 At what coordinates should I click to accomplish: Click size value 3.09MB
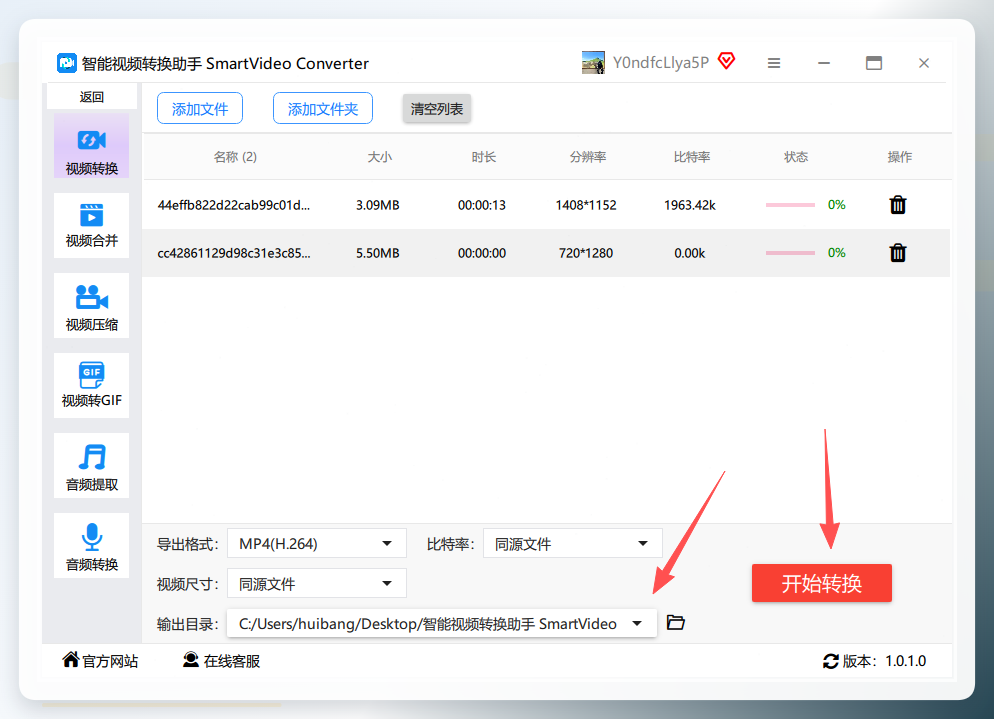point(378,205)
